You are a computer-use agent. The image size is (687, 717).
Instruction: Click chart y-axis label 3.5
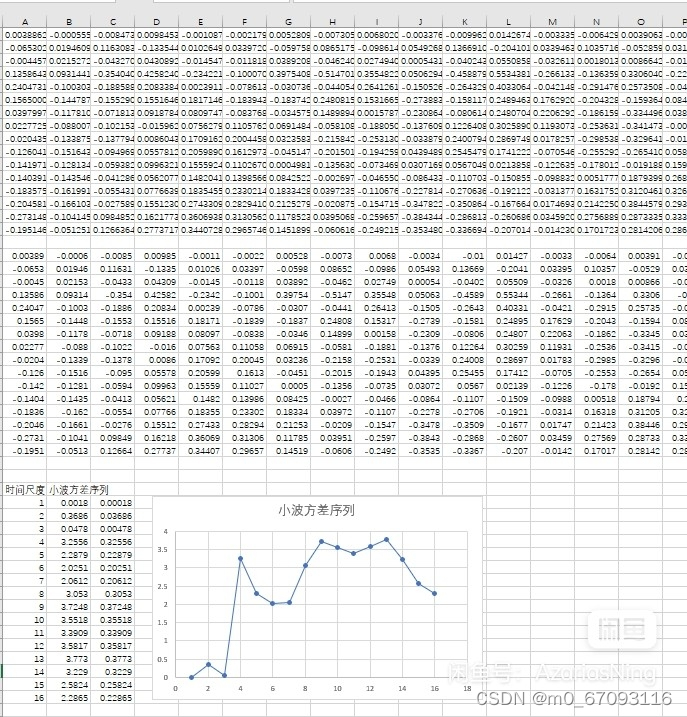(163, 550)
